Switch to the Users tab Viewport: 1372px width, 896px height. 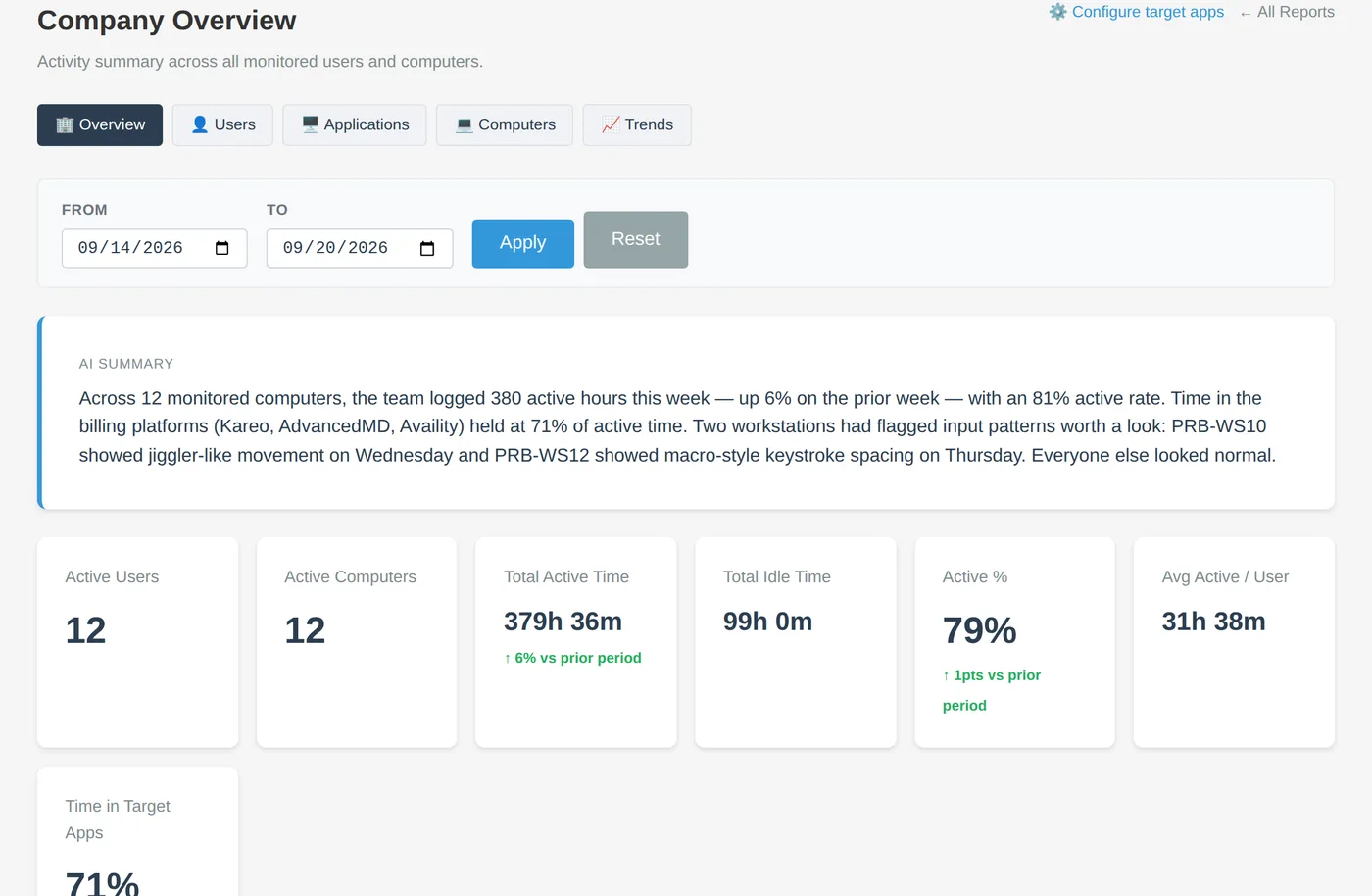[222, 124]
